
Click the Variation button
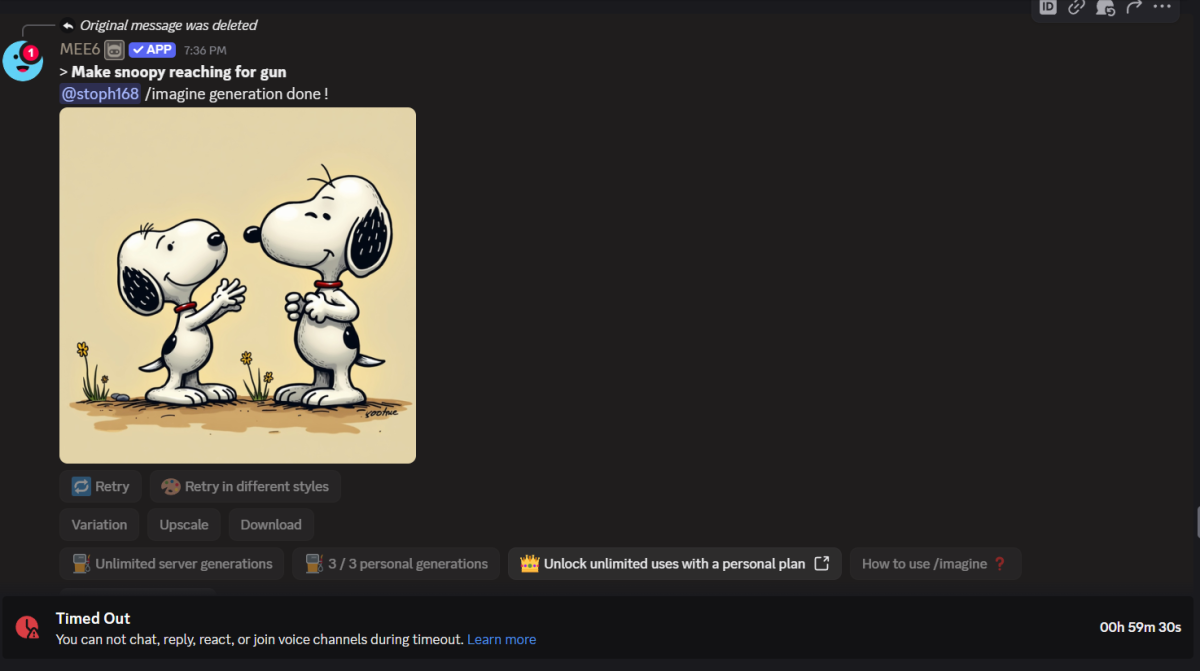coord(99,524)
